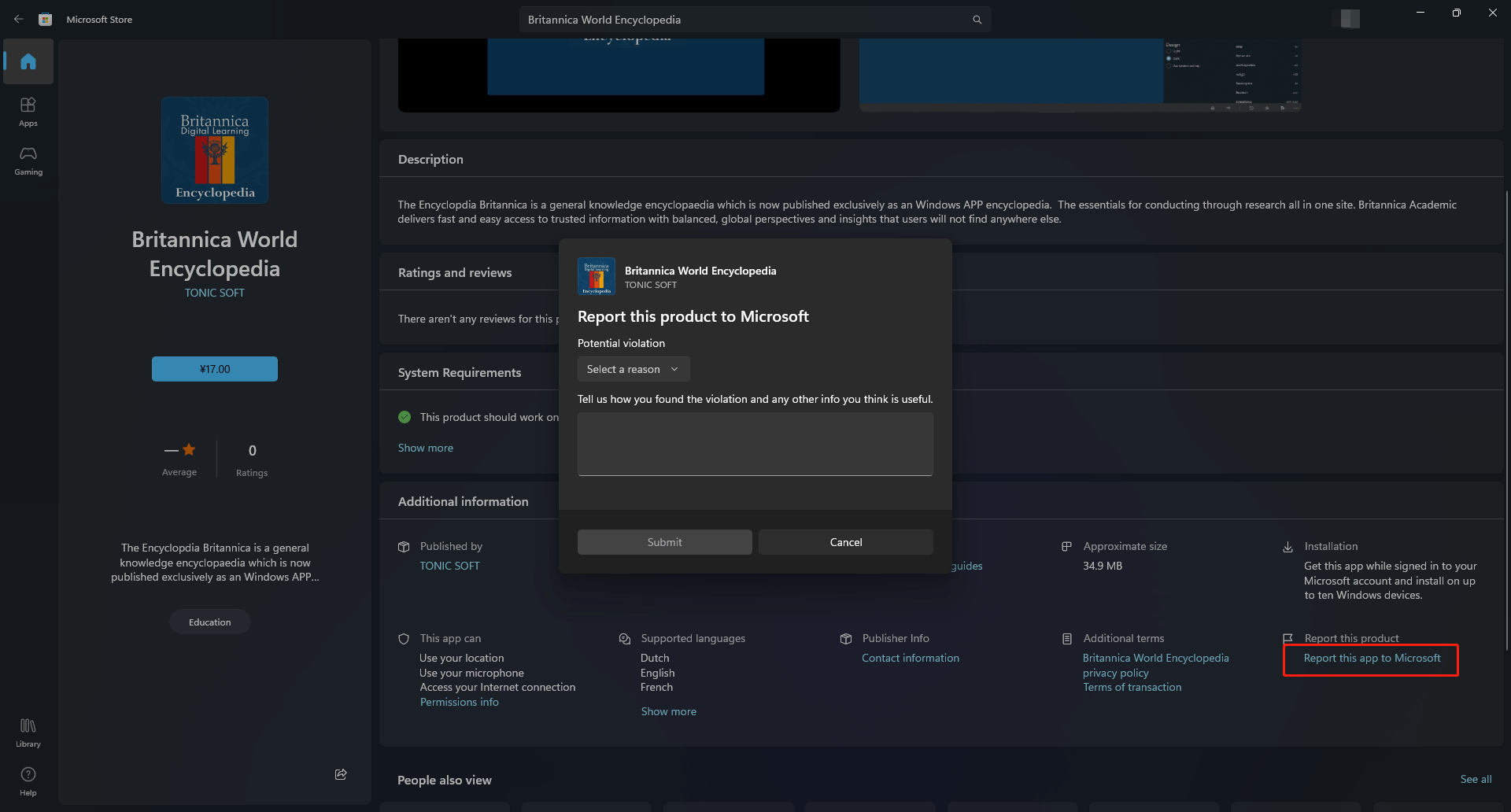Go to the Home sidebar icon
The width and height of the screenshot is (1511, 812).
pyautogui.click(x=28, y=61)
